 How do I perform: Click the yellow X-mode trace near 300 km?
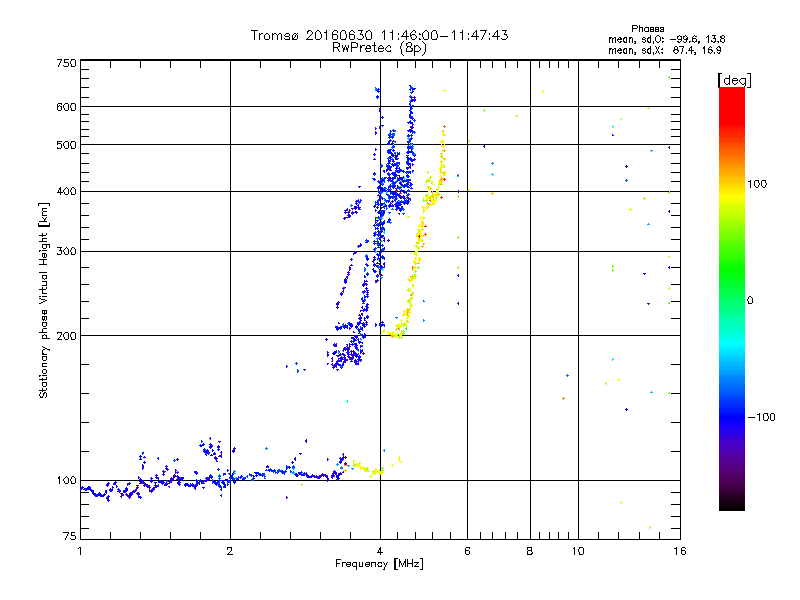point(417,251)
